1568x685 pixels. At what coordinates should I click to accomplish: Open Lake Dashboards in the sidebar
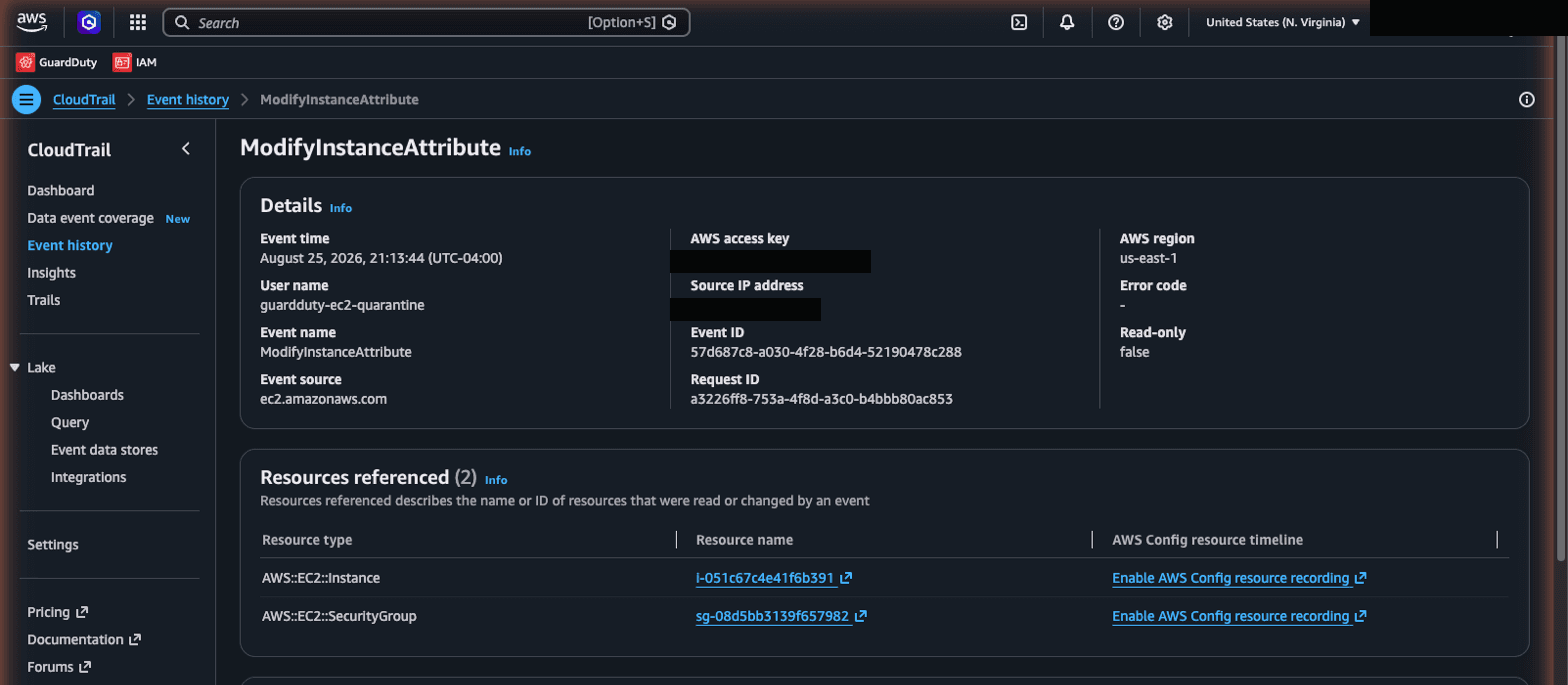87,395
